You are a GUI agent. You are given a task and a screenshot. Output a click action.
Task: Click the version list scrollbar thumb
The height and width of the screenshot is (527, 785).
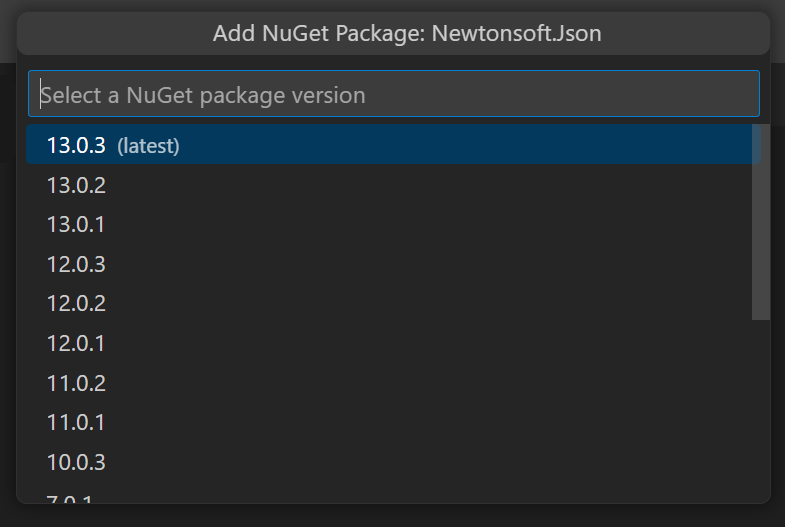click(x=761, y=222)
